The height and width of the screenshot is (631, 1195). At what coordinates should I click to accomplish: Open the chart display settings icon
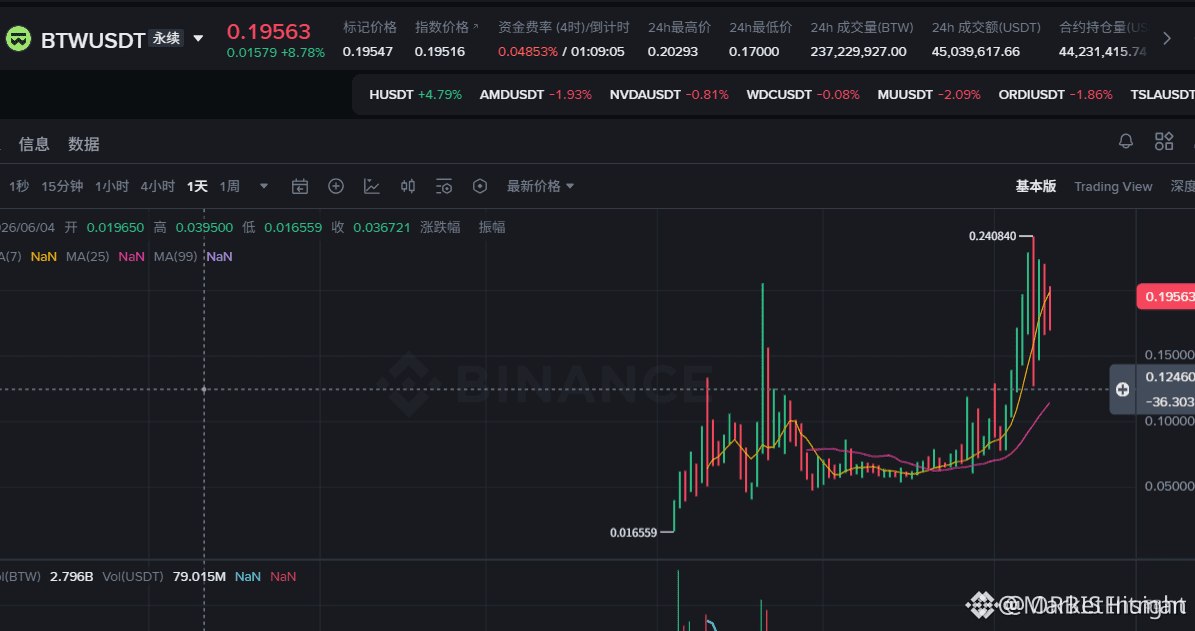[444, 186]
